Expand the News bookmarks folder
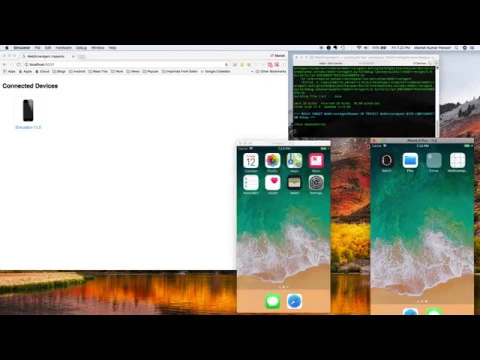 133,71
